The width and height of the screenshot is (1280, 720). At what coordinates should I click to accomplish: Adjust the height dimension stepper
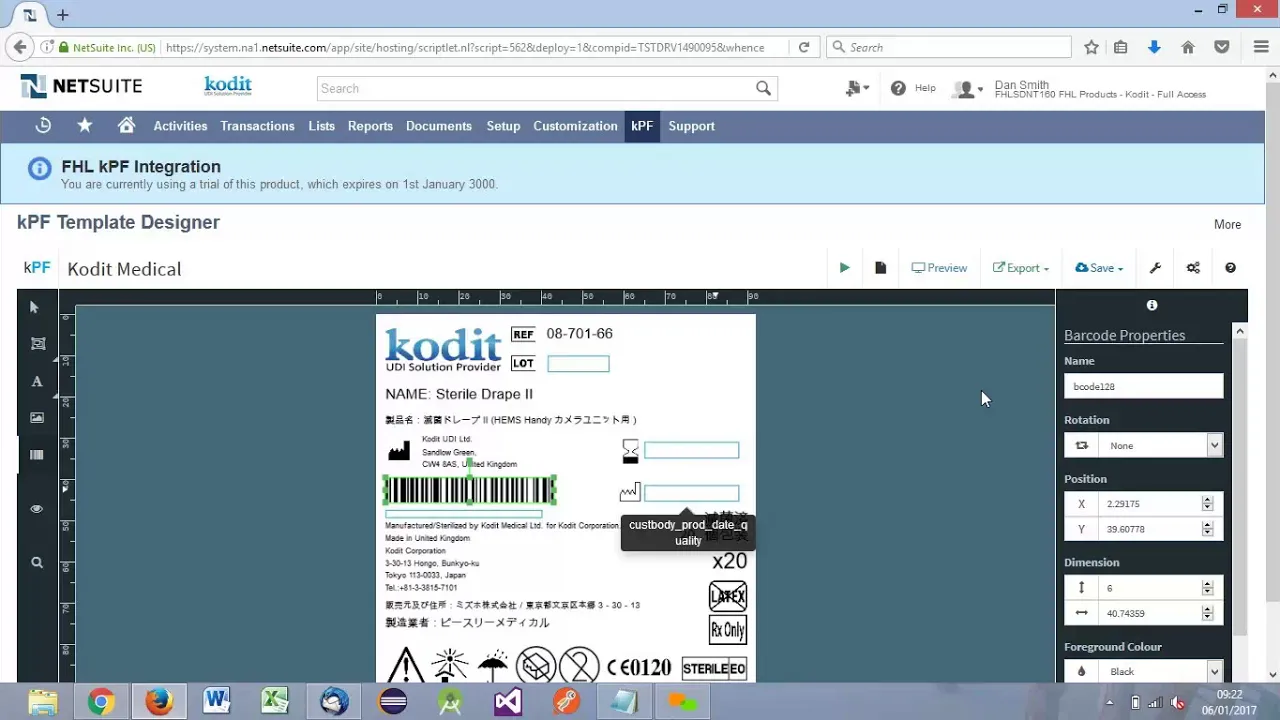pos(1207,588)
